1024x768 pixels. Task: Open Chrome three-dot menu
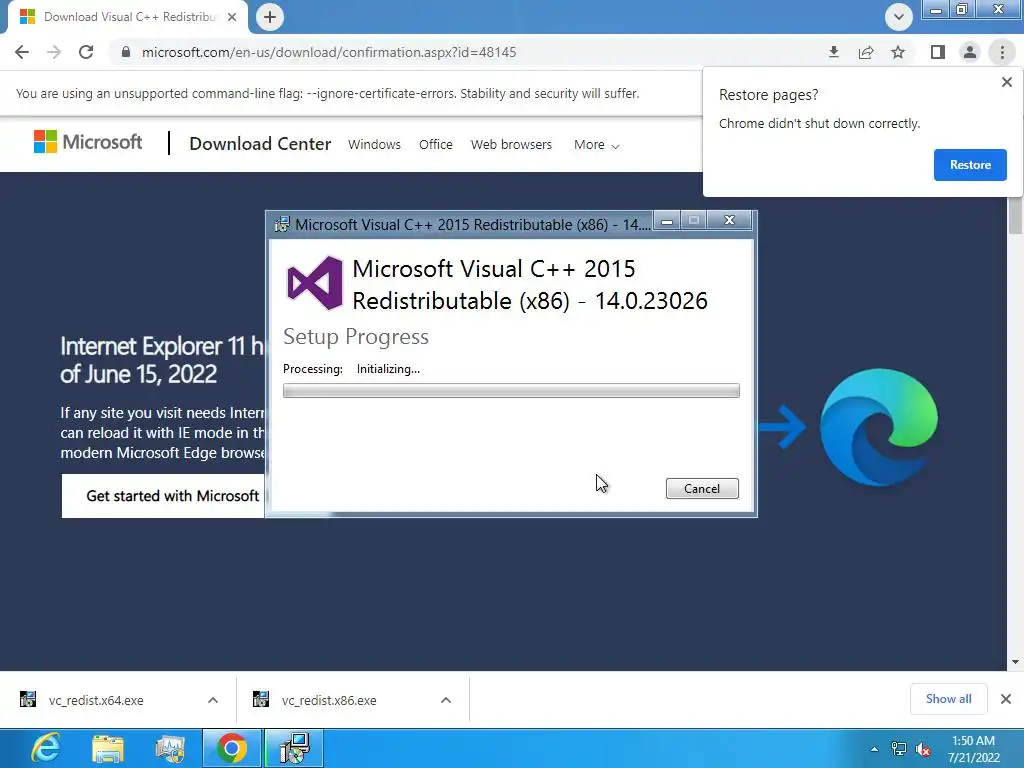[x=1002, y=52]
